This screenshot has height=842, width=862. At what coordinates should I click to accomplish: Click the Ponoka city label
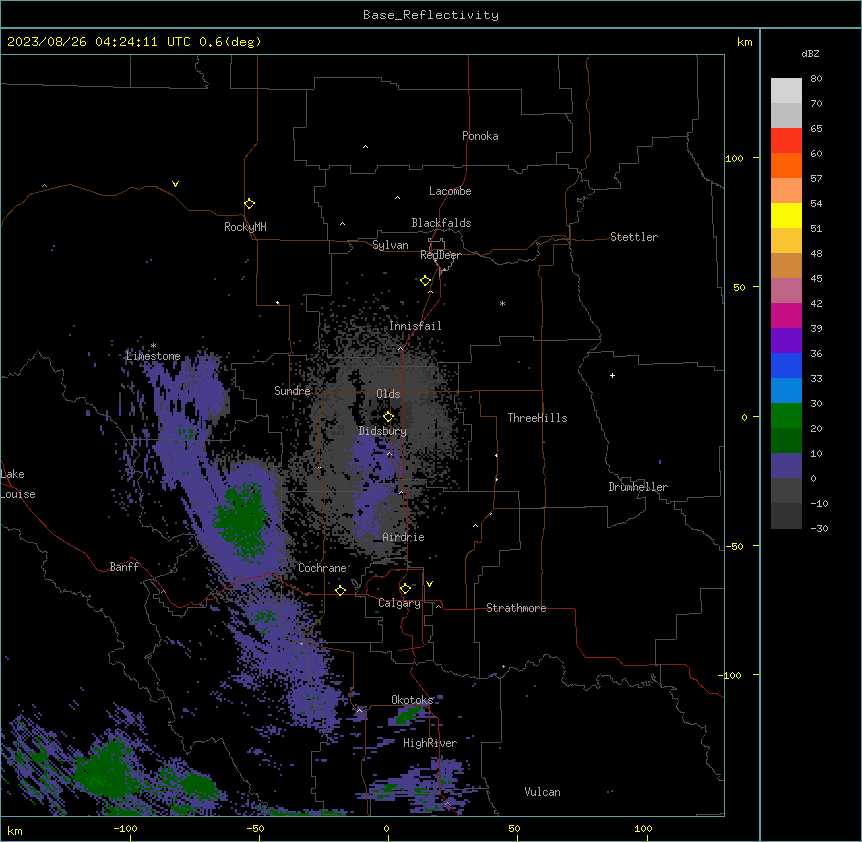click(480, 136)
